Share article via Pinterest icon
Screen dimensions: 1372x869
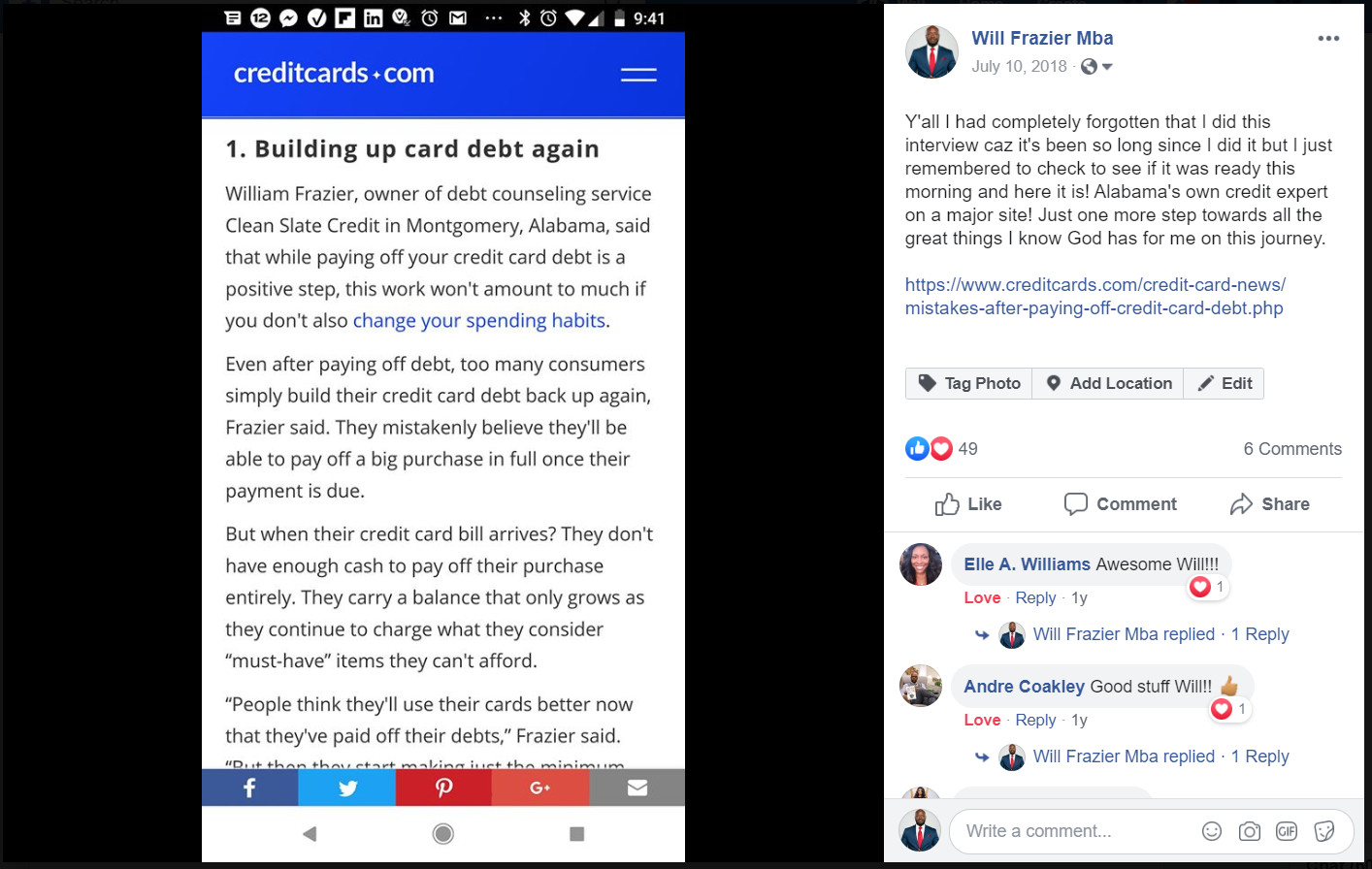[x=443, y=788]
